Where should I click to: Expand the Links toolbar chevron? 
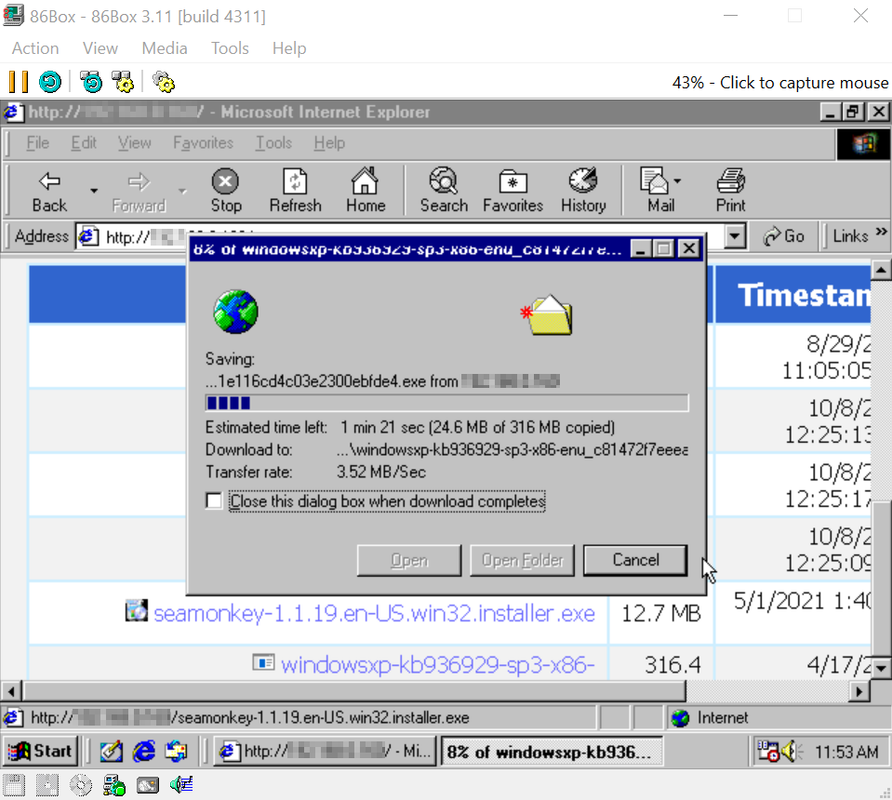(881, 232)
